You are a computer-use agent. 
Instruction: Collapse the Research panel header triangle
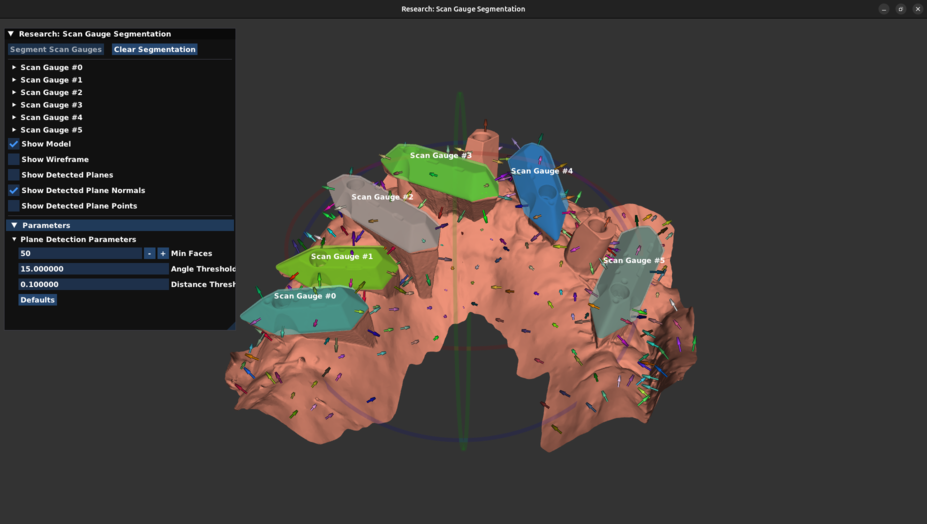point(11,34)
